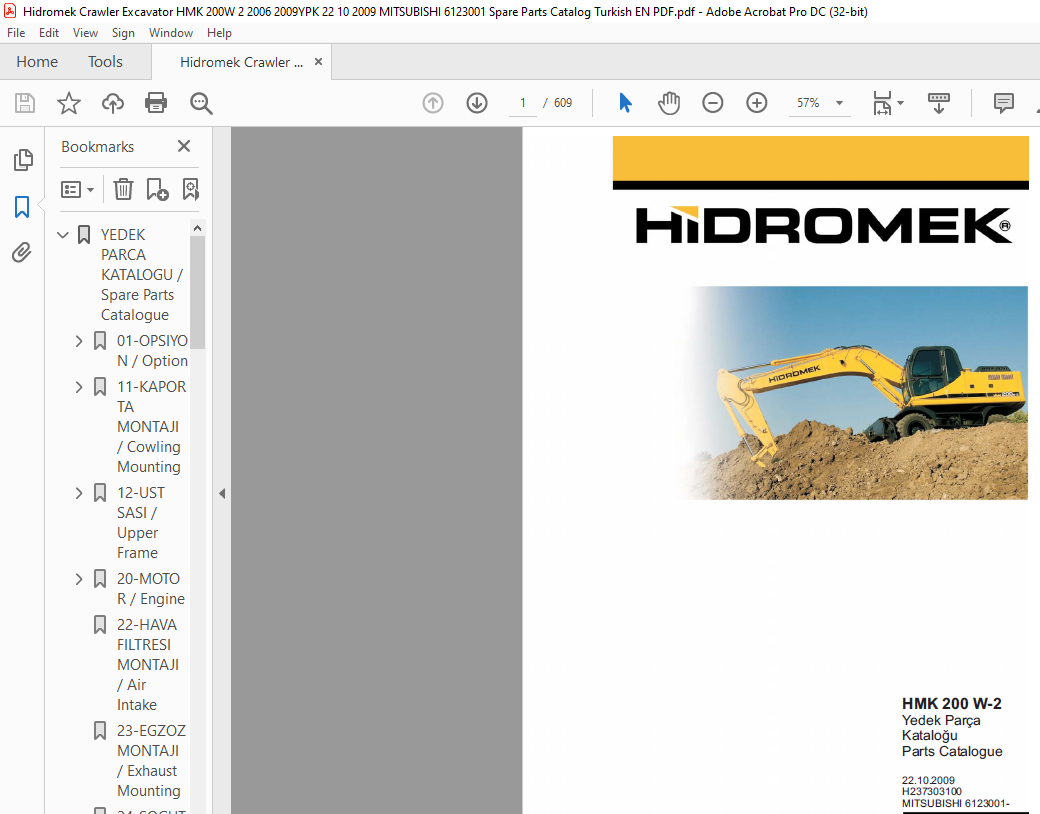Open 01-OPSIYON / Option bookmark
Viewport: 1040px width, 814px height.
(152, 350)
